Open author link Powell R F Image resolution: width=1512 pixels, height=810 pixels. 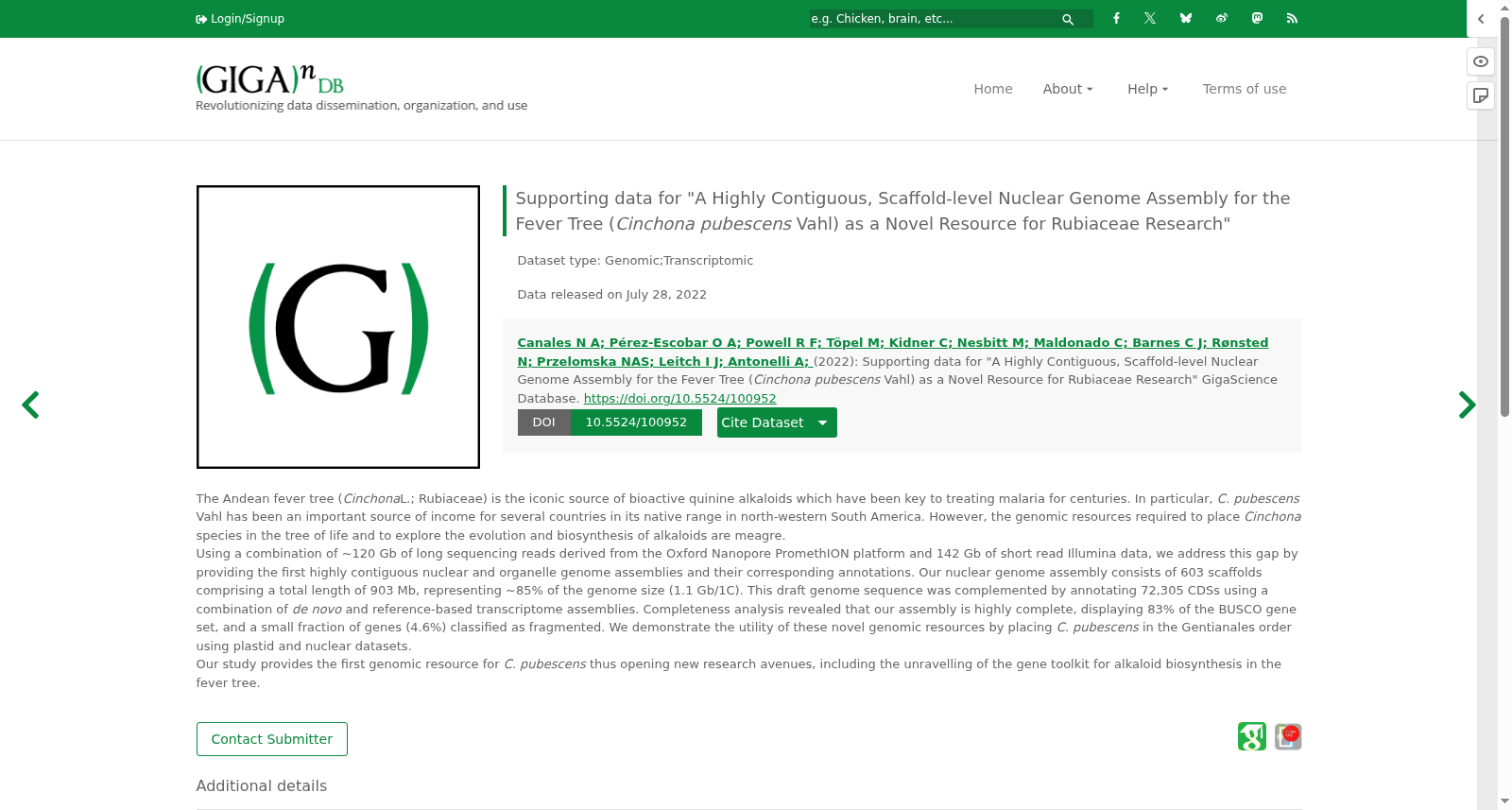pos(783,343)
